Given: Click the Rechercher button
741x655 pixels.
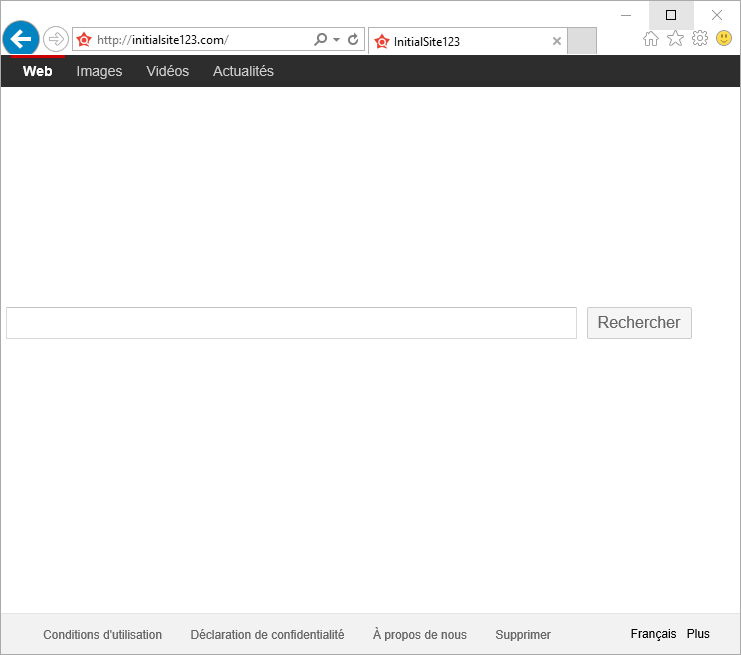Looking at the screenshot, I should click(x=639, y=323).
